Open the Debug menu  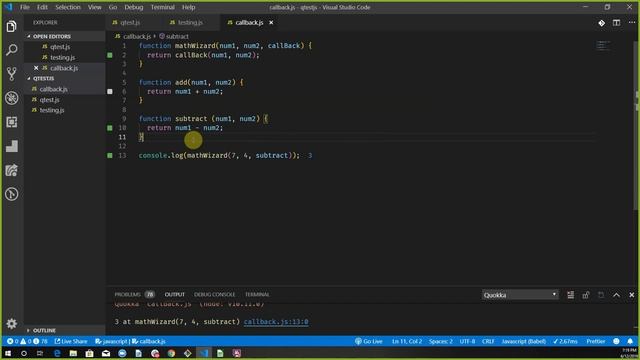133,7
